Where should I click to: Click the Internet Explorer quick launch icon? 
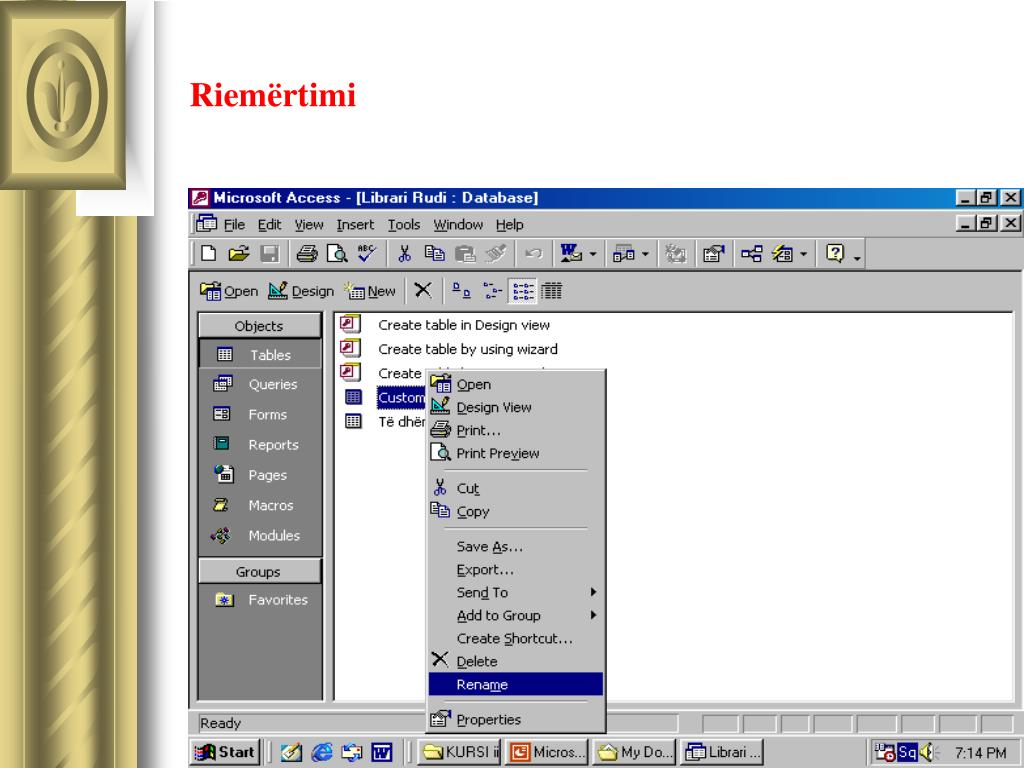tap(321, 752)
